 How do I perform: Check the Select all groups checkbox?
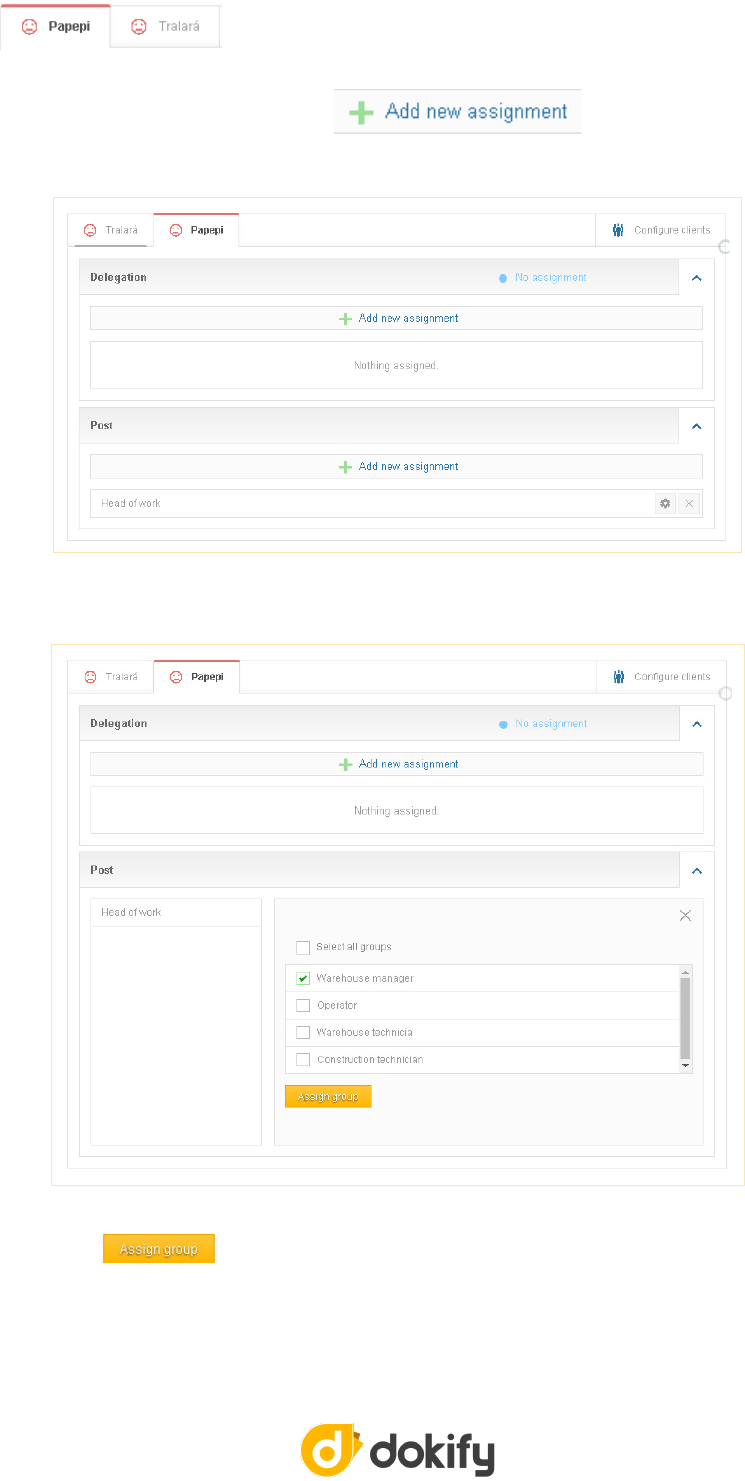[303, 947]
